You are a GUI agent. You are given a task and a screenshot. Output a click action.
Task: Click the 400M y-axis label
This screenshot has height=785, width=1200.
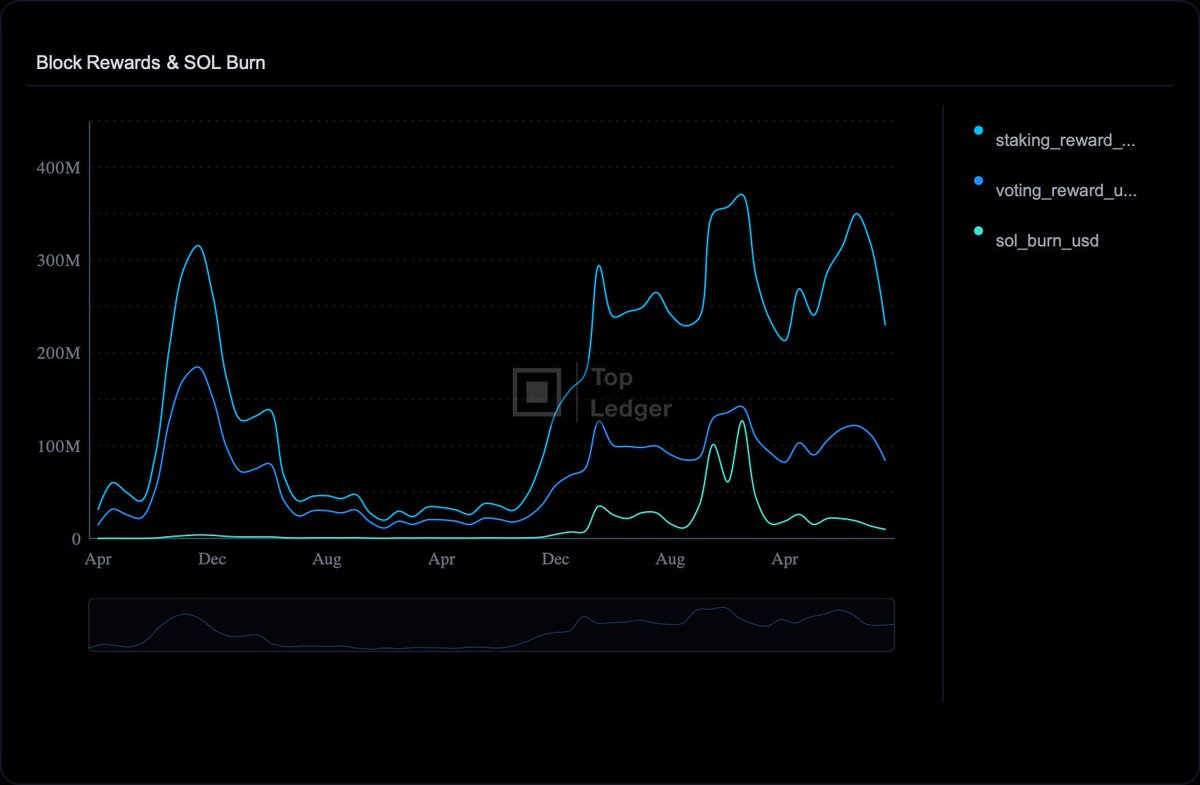59,168
